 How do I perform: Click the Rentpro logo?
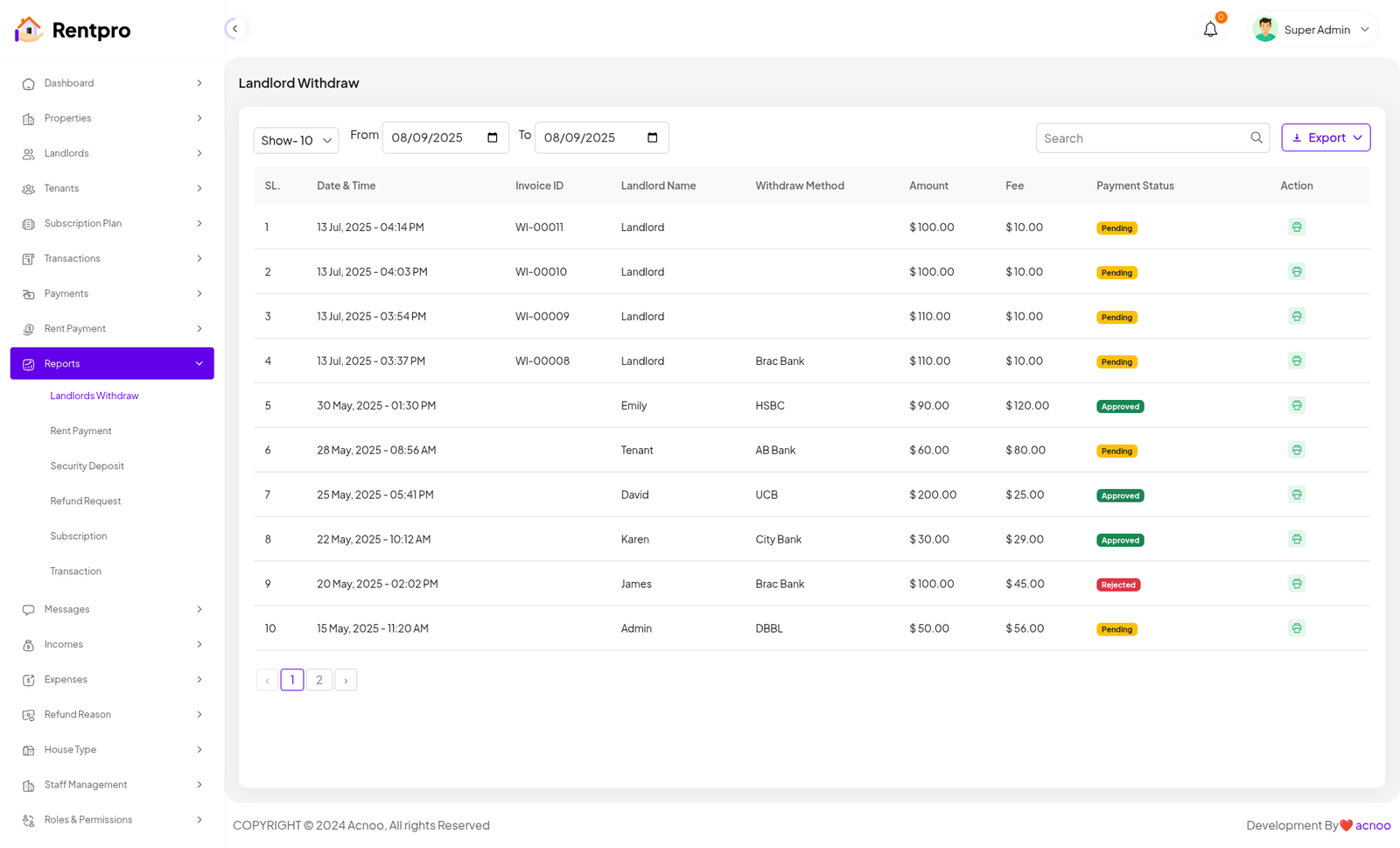(73, 30)
